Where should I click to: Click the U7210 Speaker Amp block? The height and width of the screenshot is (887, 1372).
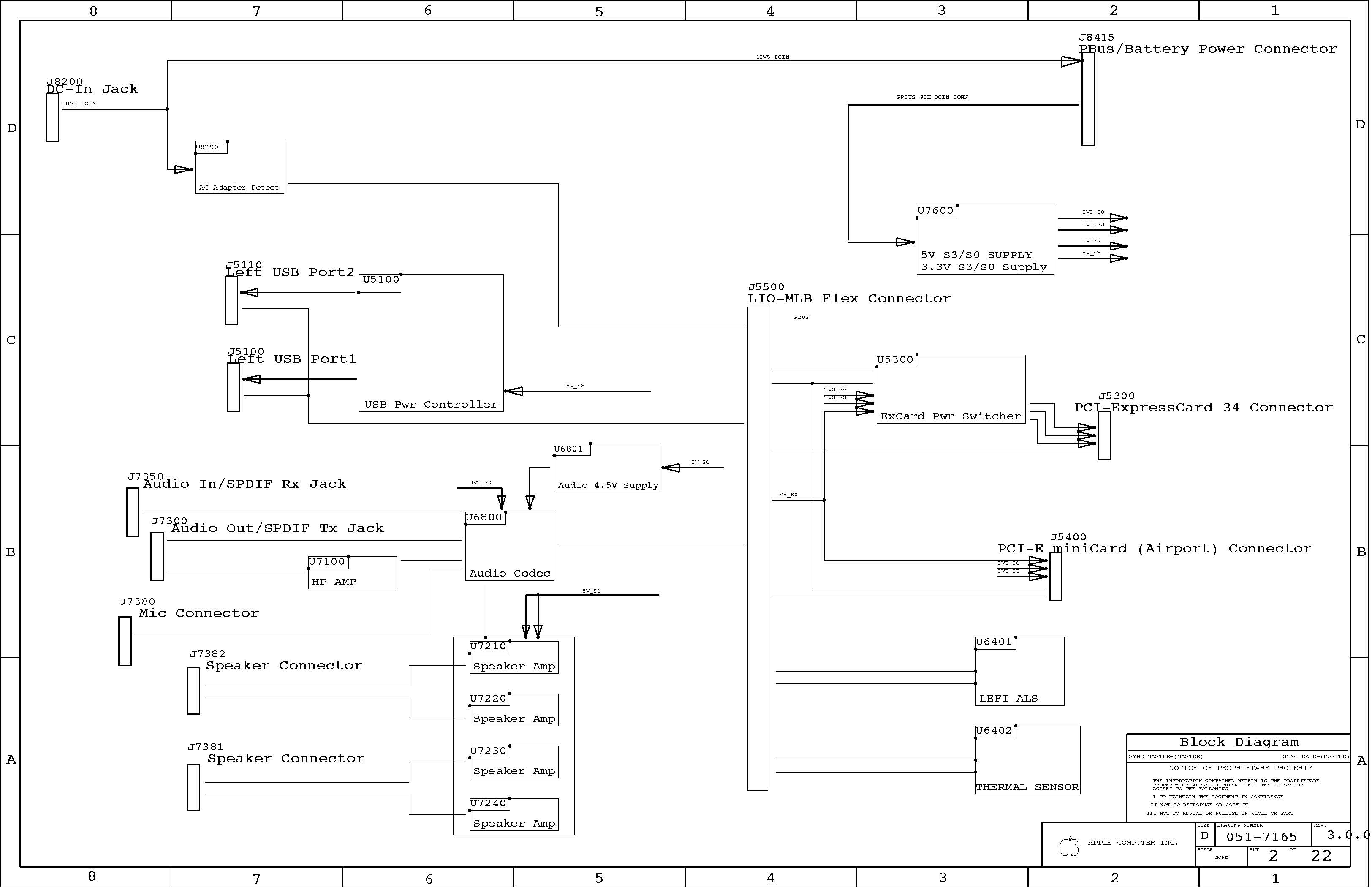pyautogui.click(x=513, y=657)
